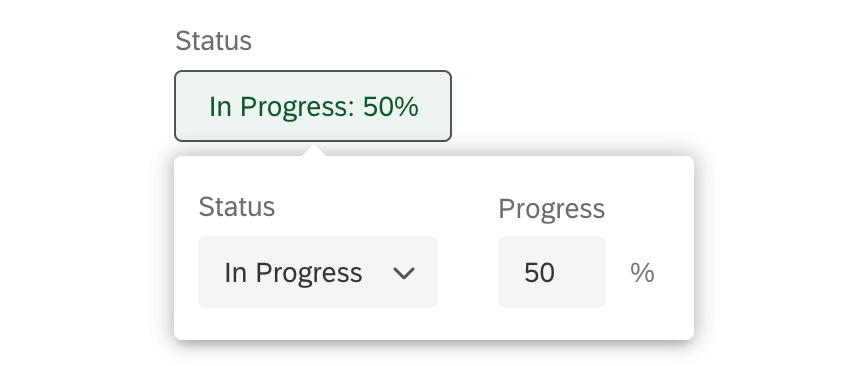
Task: Click the chevron arrow in the Status dropdown
Action: 404,273
